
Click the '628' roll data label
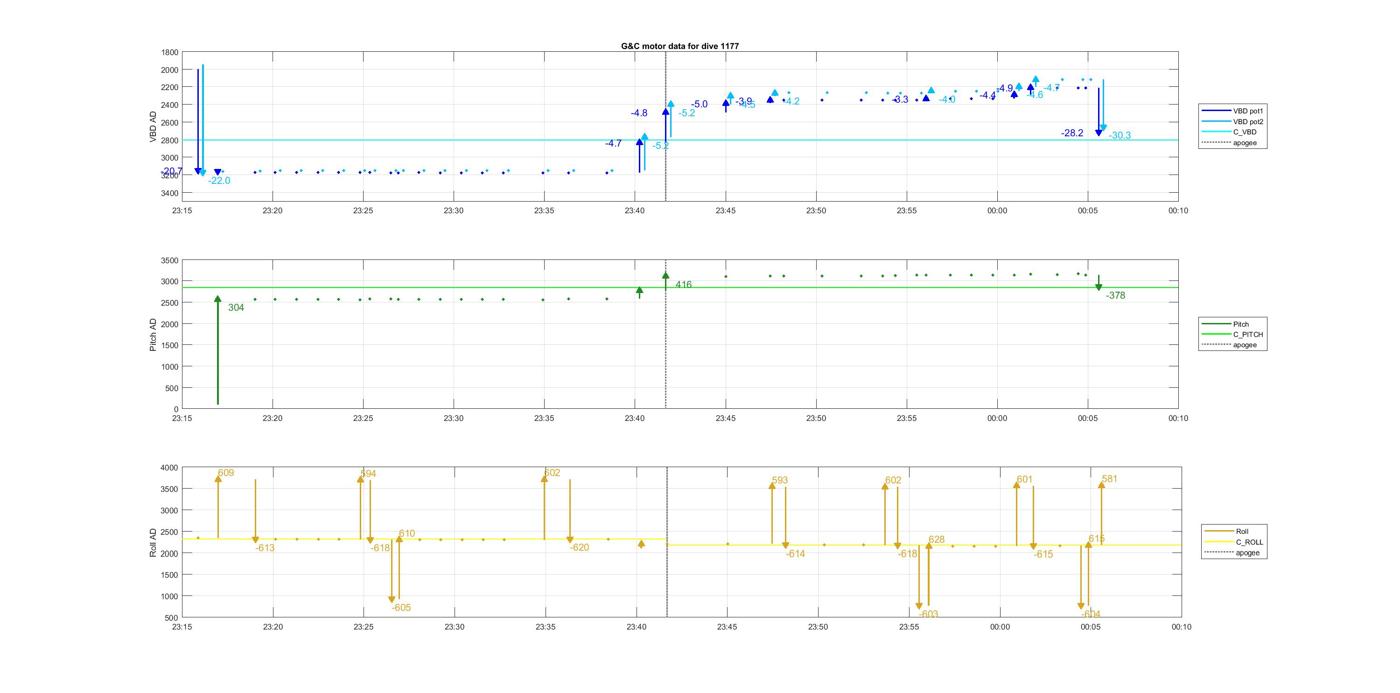point(936,540)
